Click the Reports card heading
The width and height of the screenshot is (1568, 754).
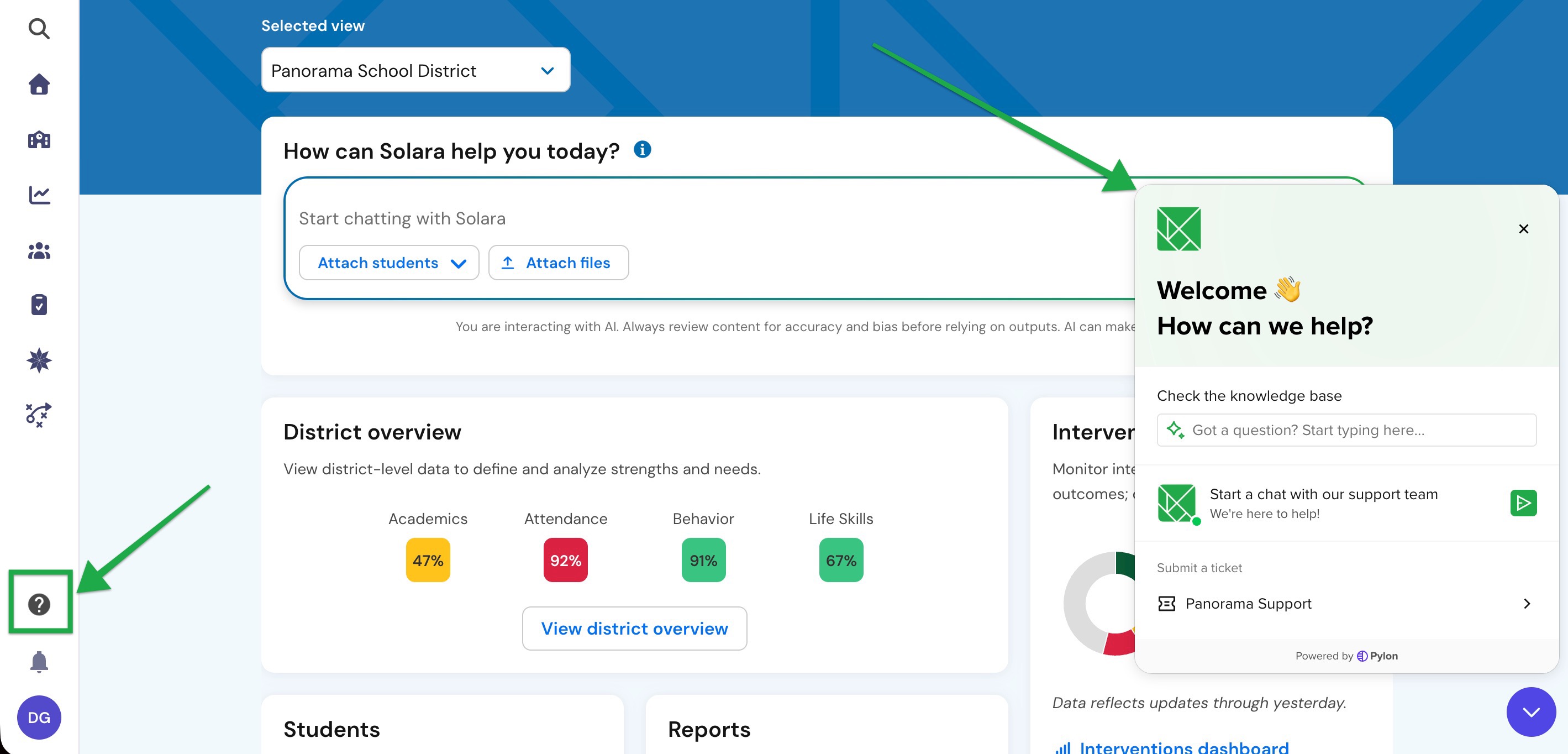709,729
